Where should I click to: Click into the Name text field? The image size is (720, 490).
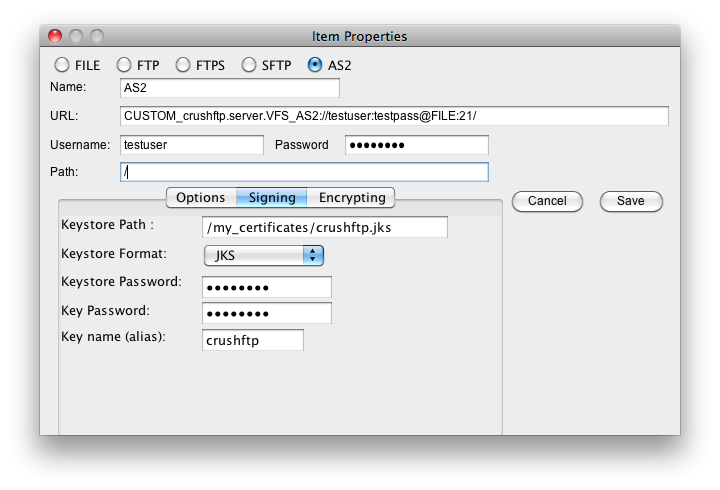point(230,88)
